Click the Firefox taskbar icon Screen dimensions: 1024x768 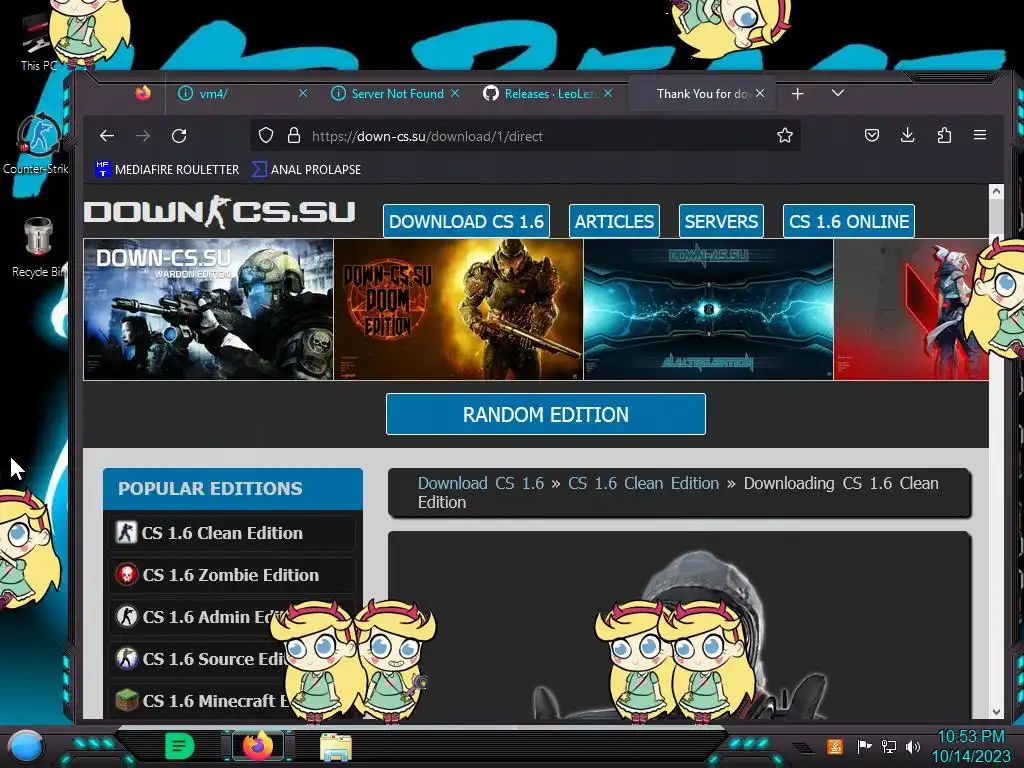(x=258, y=746)
